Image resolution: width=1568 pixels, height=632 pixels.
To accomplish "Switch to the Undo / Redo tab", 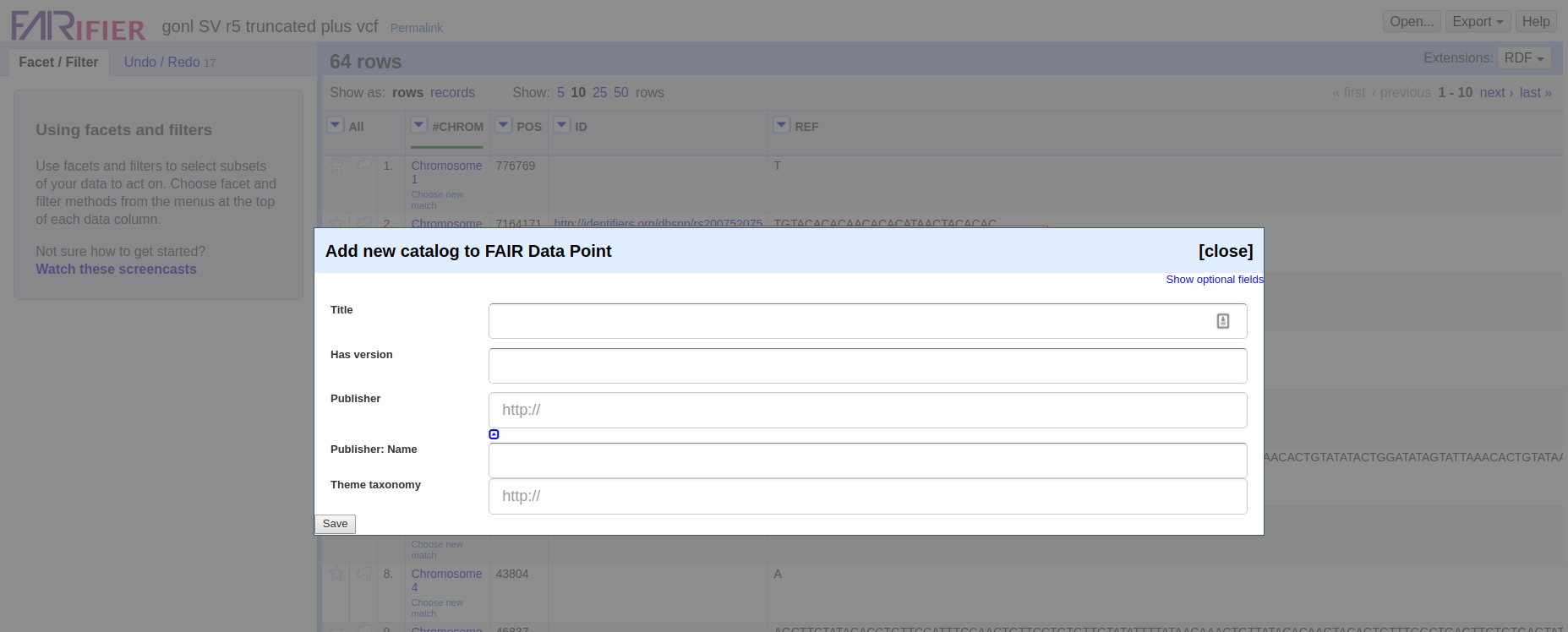I will (169, 63).
